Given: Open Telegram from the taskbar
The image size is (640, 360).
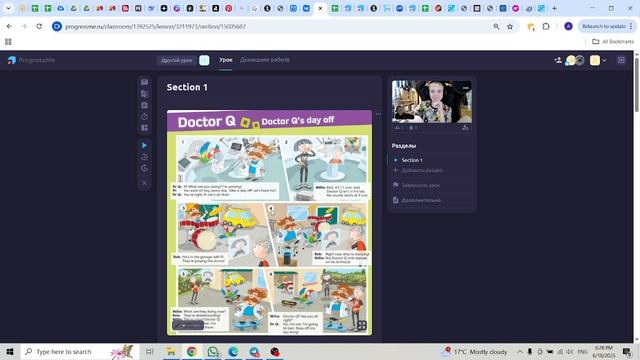Looking at the screenshot, I should click(x=254, y=351).
